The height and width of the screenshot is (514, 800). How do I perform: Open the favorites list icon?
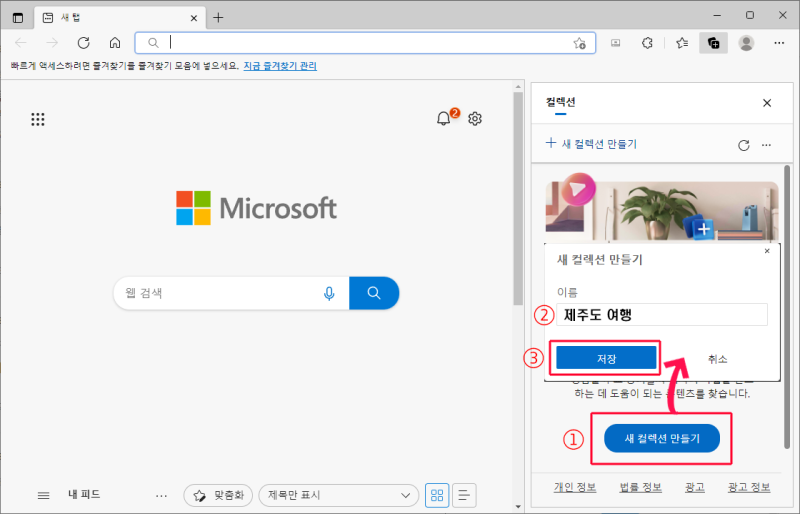pyautogui.click(x=682, y=43)
